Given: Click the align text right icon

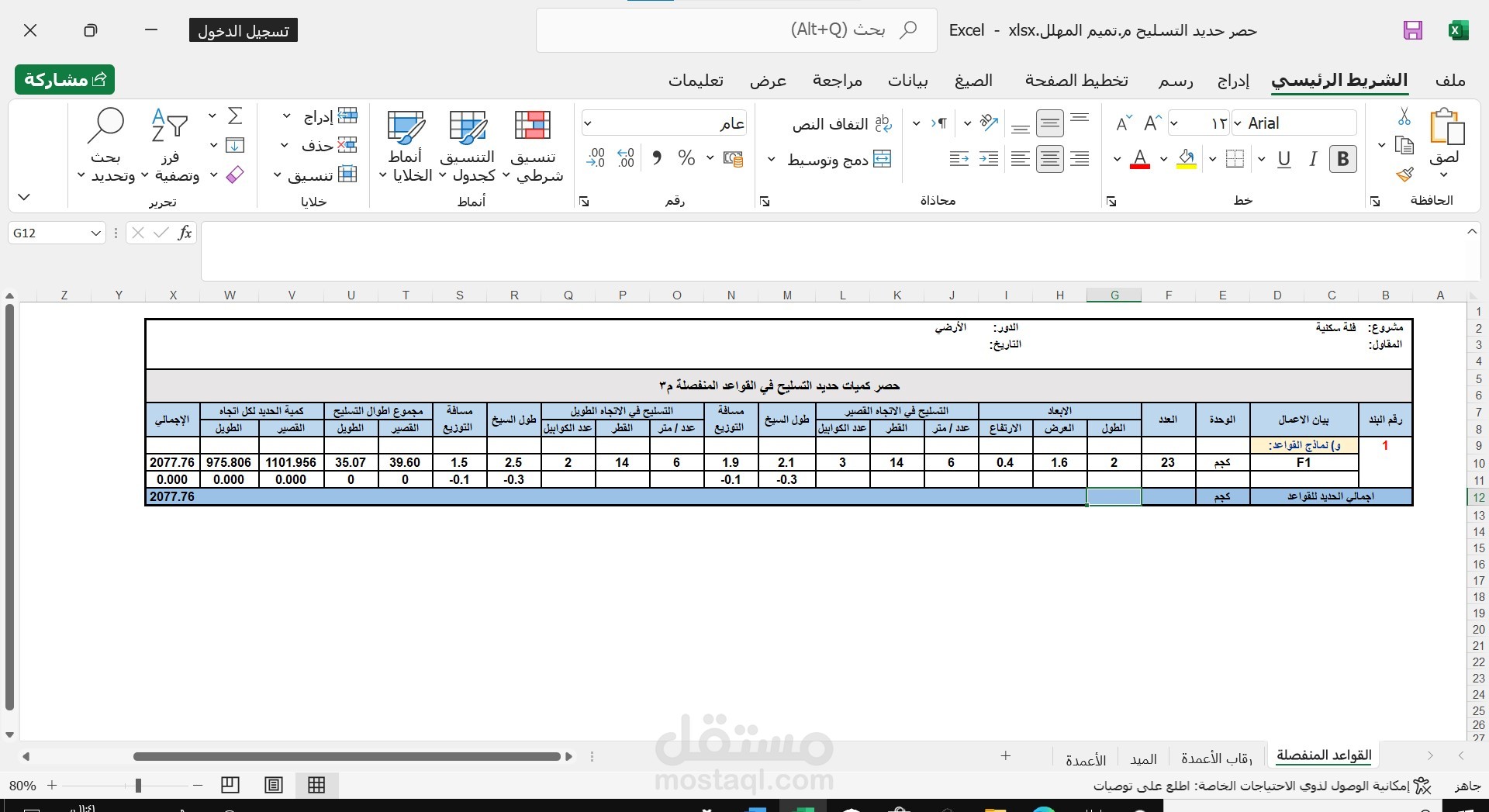Looking at the screenshot, I should (1080, 159).
